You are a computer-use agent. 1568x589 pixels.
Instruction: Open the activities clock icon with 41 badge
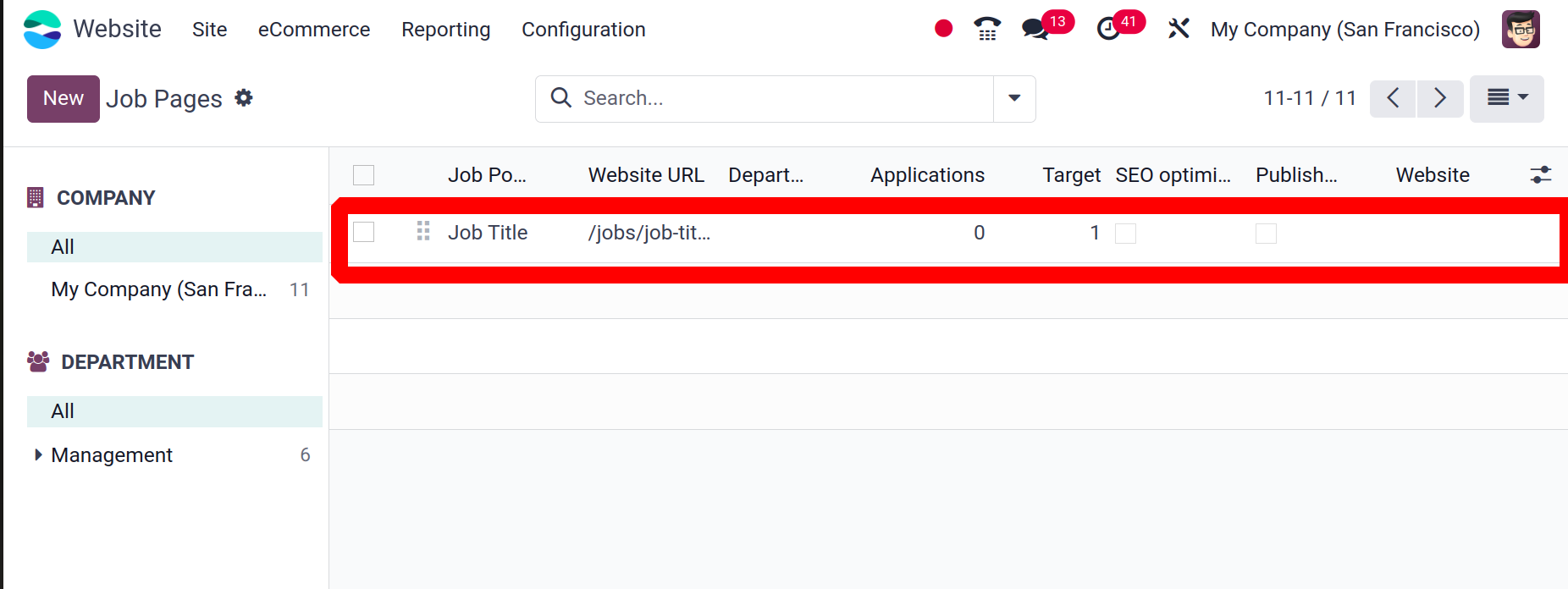pos(1108,29)
